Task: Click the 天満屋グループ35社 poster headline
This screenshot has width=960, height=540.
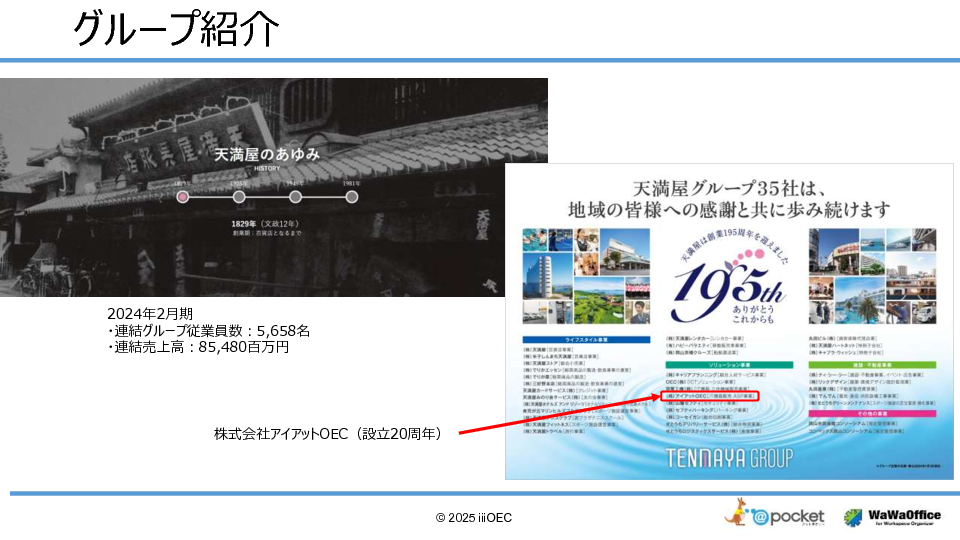Action: pos(728,199)
